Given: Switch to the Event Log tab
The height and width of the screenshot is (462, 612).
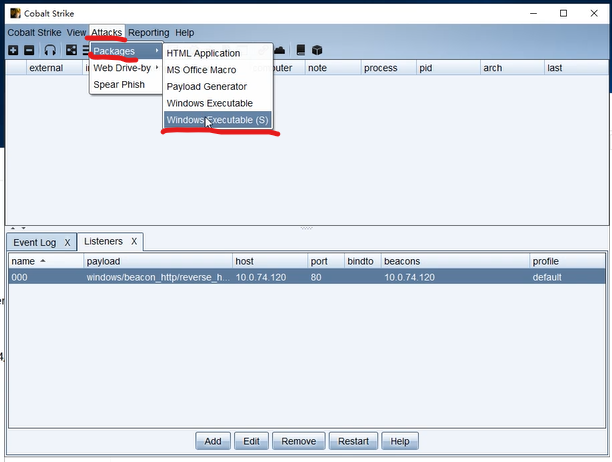Looking at the screenshot, I should [35, 243].
